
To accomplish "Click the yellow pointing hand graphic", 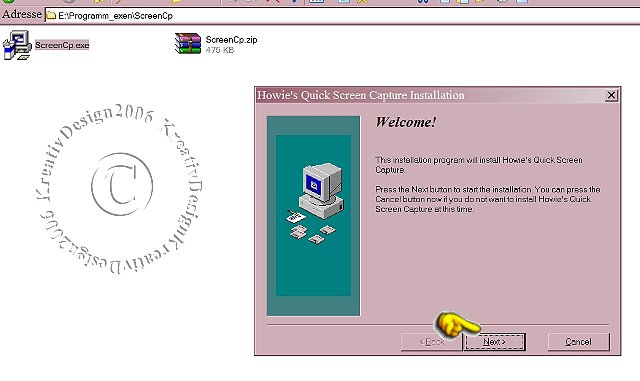I will [x=457, y=325].
